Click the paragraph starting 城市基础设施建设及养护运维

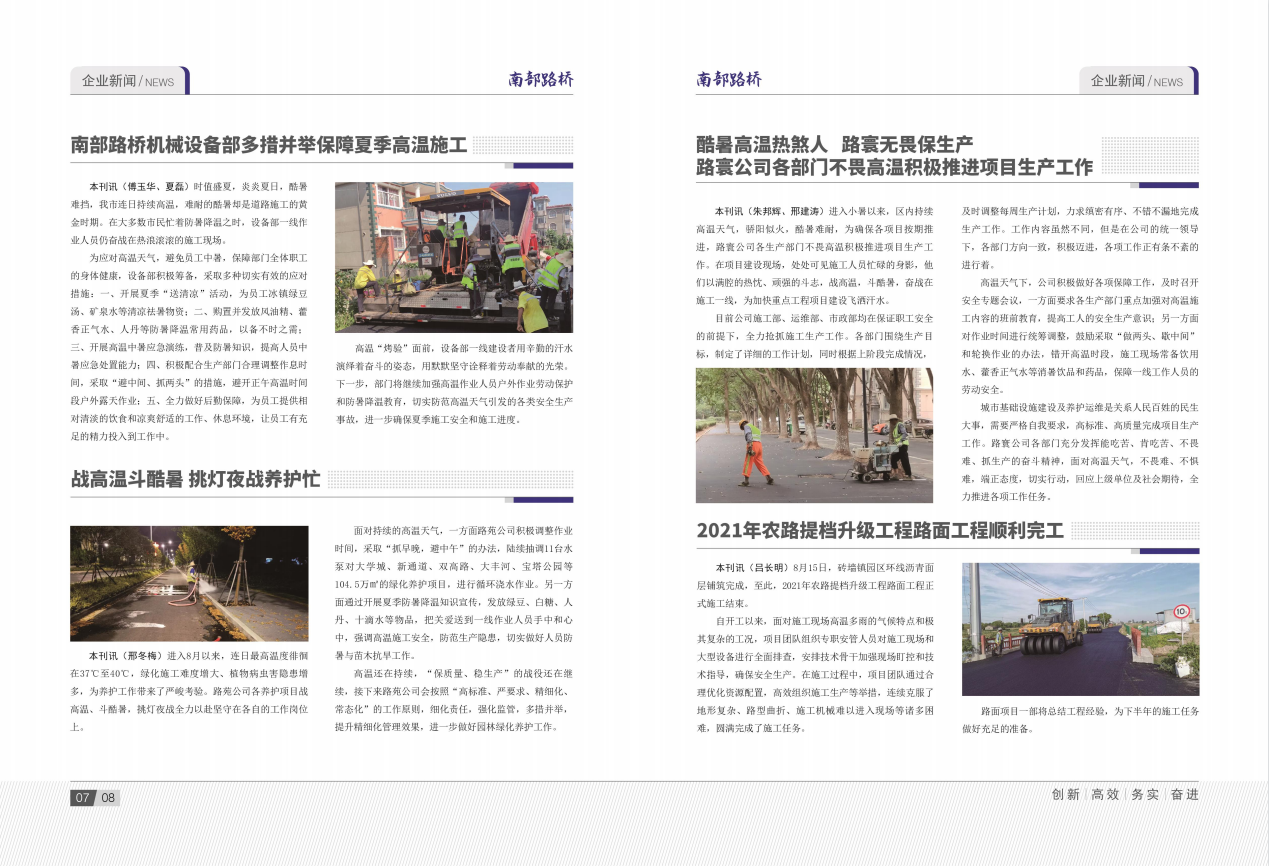pos(1080,452)
